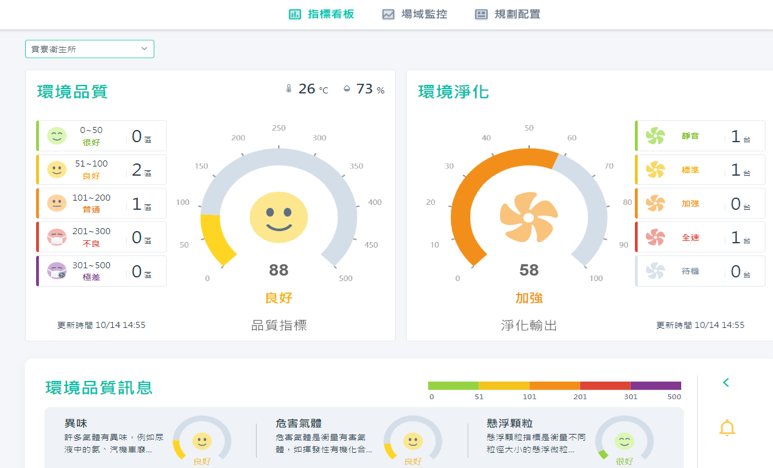Click the masked red face icon for 201~300 不良
773x468 pixels.
pos(57,237)
